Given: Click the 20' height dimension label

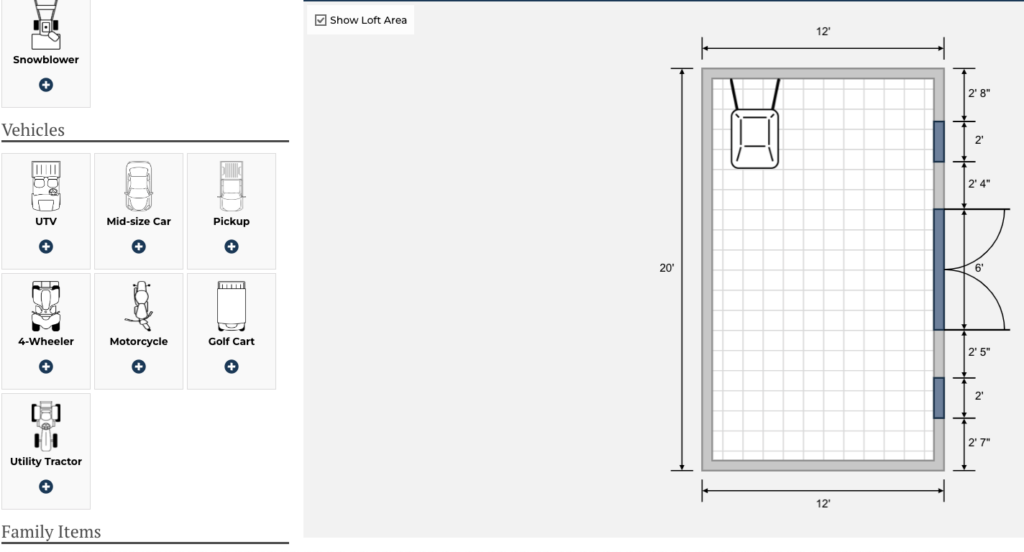Looking at the screenshot, I should click(x=667, y=268).
